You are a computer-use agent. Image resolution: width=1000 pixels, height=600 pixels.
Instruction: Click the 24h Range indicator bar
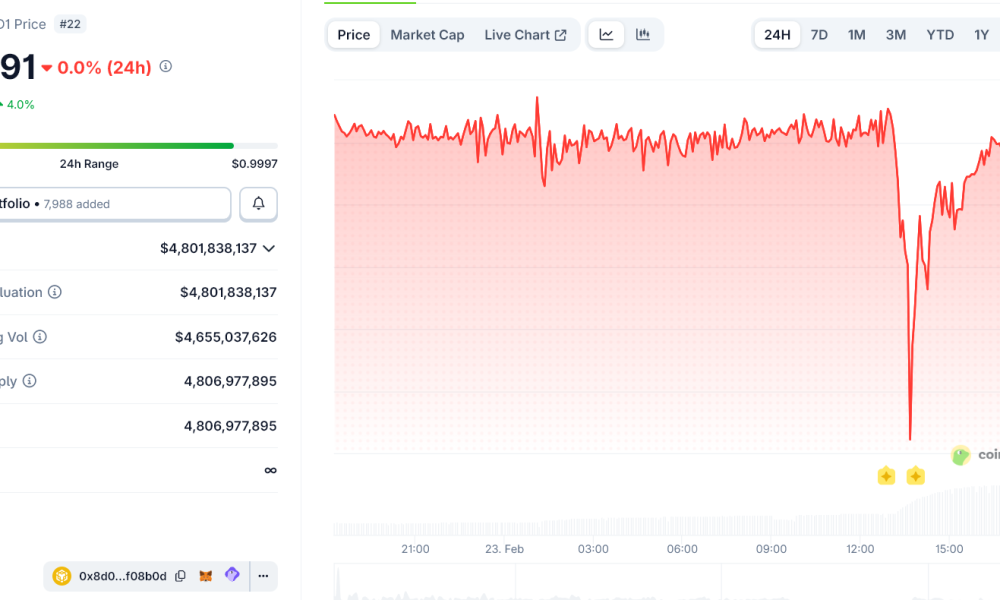[140, 145]
